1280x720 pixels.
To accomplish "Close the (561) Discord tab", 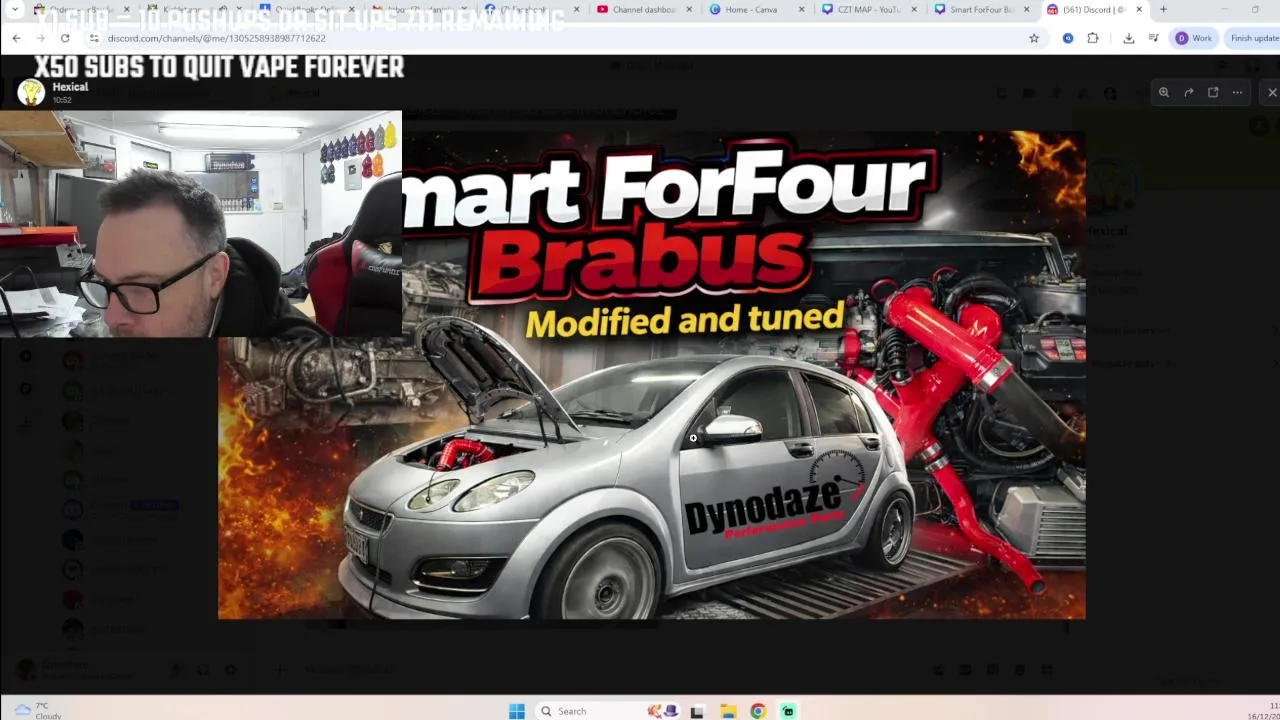I will (1139, 10).
